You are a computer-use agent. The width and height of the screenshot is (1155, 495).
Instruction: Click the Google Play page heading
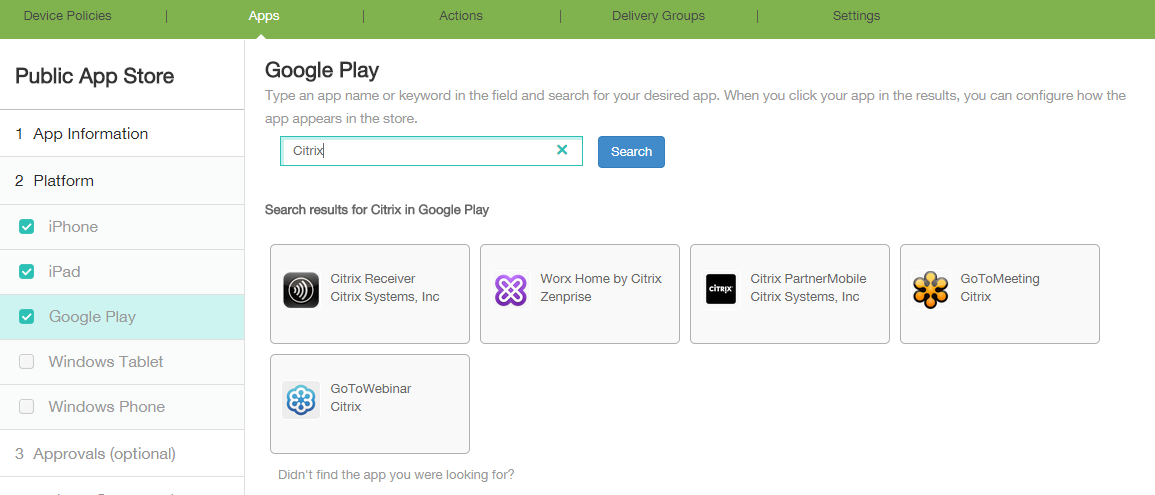point(321,71)
